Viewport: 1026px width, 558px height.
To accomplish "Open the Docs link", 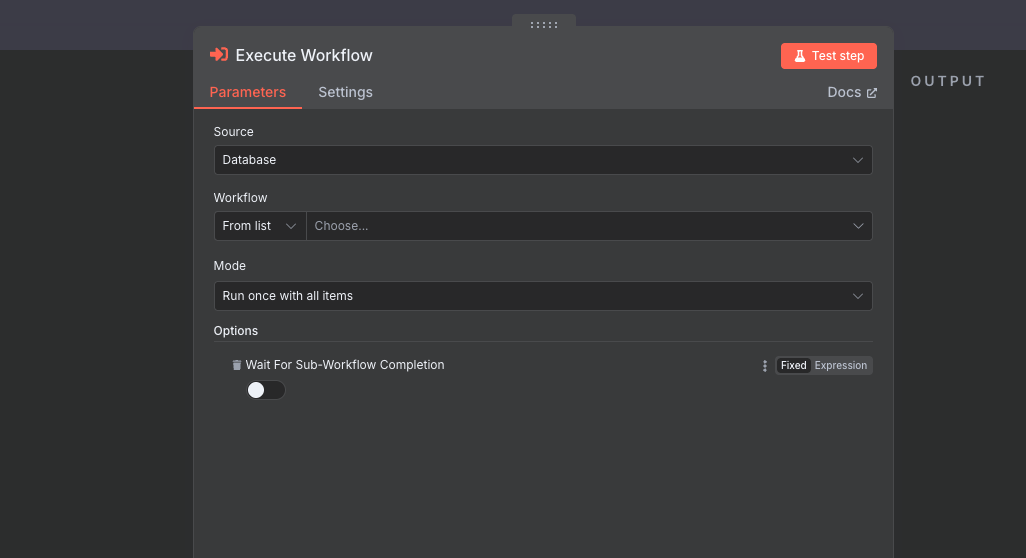I will click(x=851, y=92).
